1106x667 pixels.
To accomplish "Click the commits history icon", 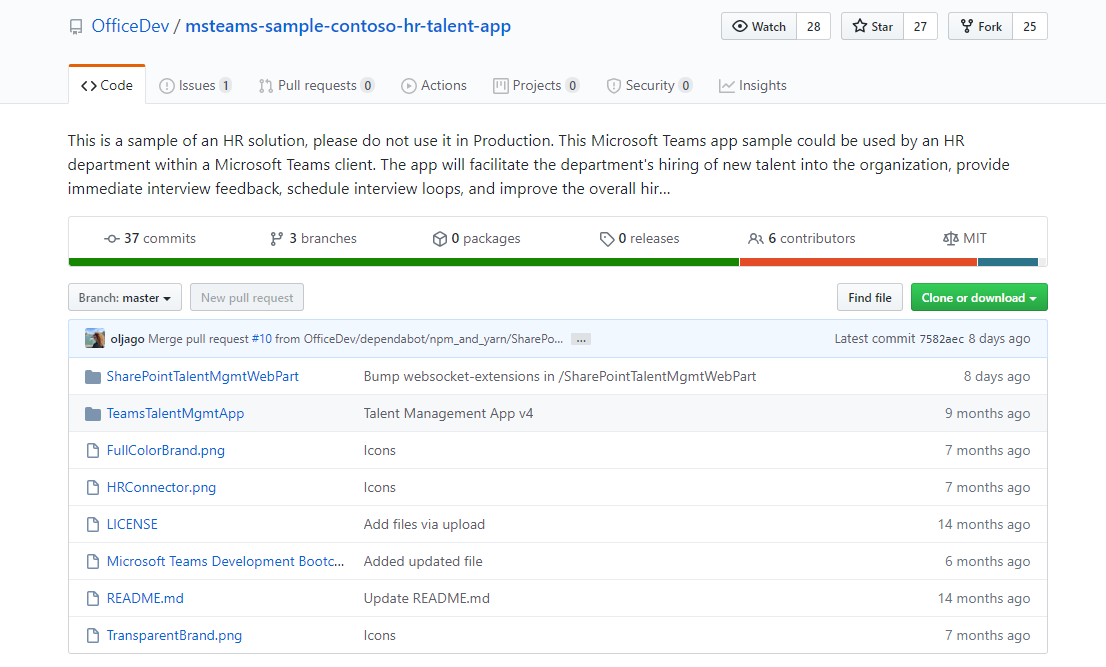I will click(111, 239).
